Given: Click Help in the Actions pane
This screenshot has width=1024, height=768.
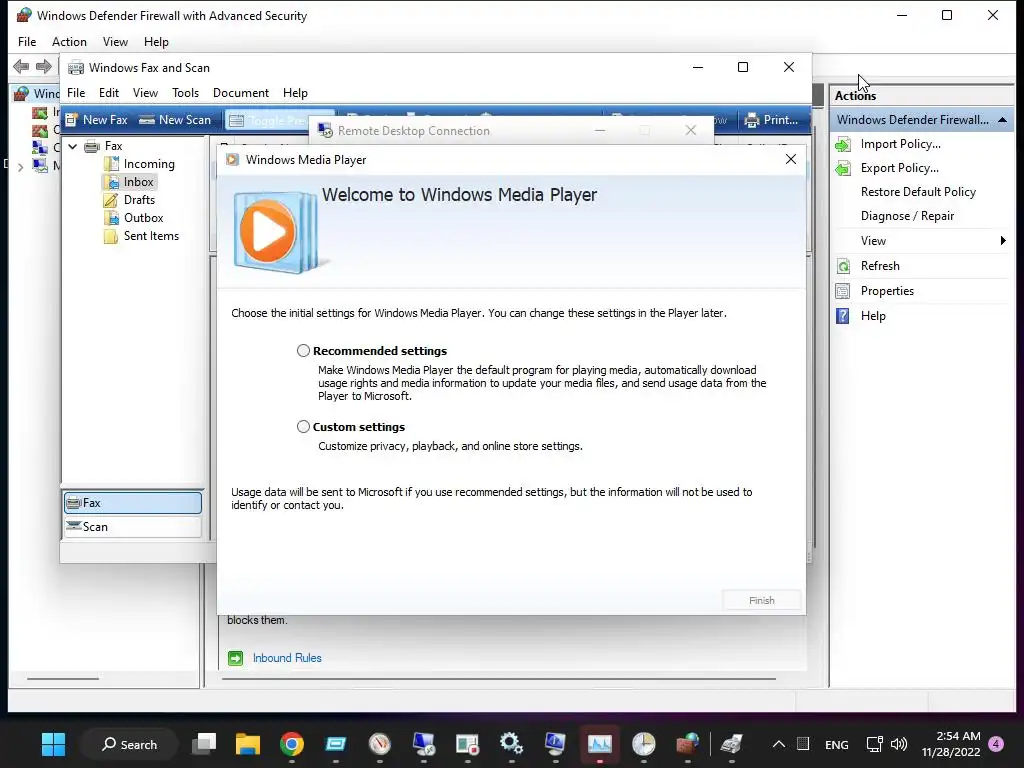Looking at the screenshot, I should click(x=872, y=315).
